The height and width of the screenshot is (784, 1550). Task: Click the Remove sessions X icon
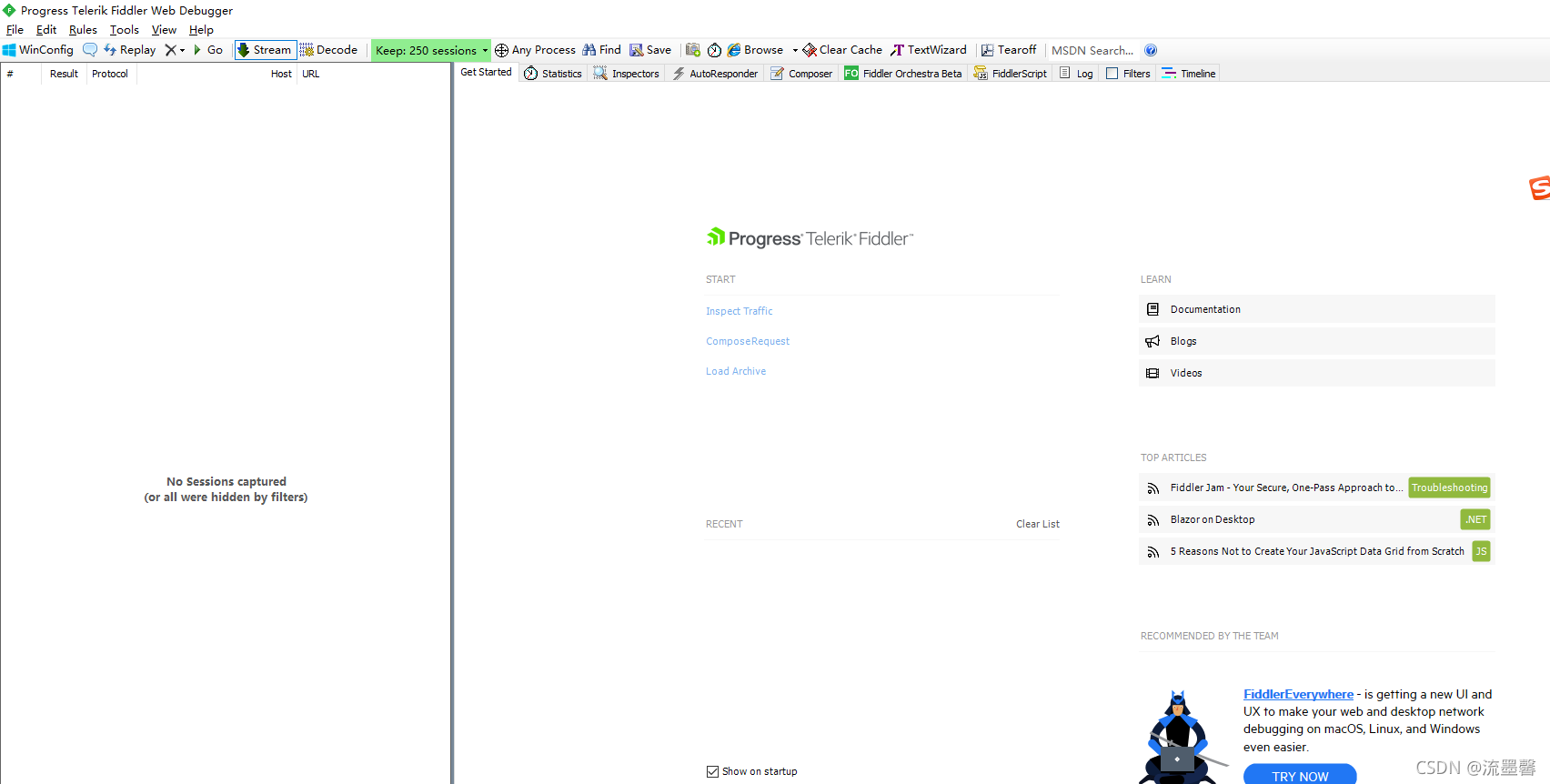click(170, 50)
